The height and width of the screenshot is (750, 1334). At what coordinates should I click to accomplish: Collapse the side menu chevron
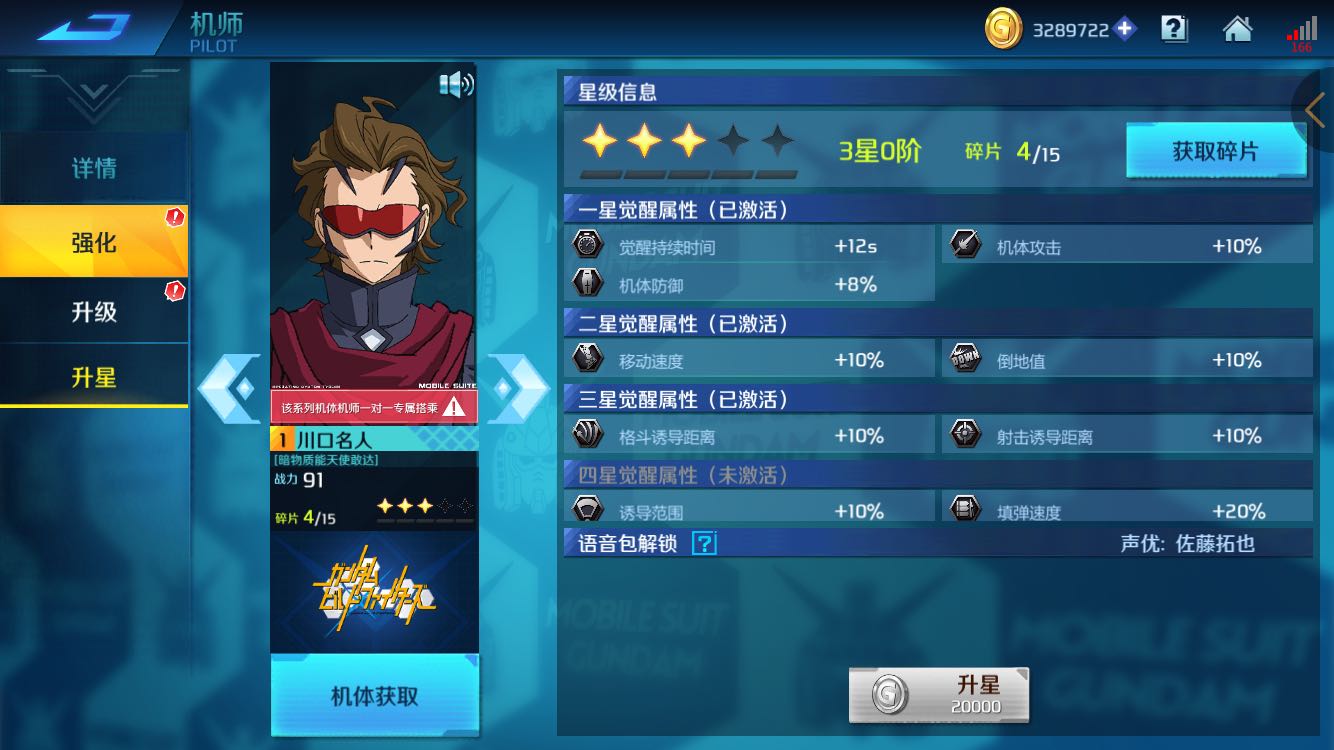94,97
